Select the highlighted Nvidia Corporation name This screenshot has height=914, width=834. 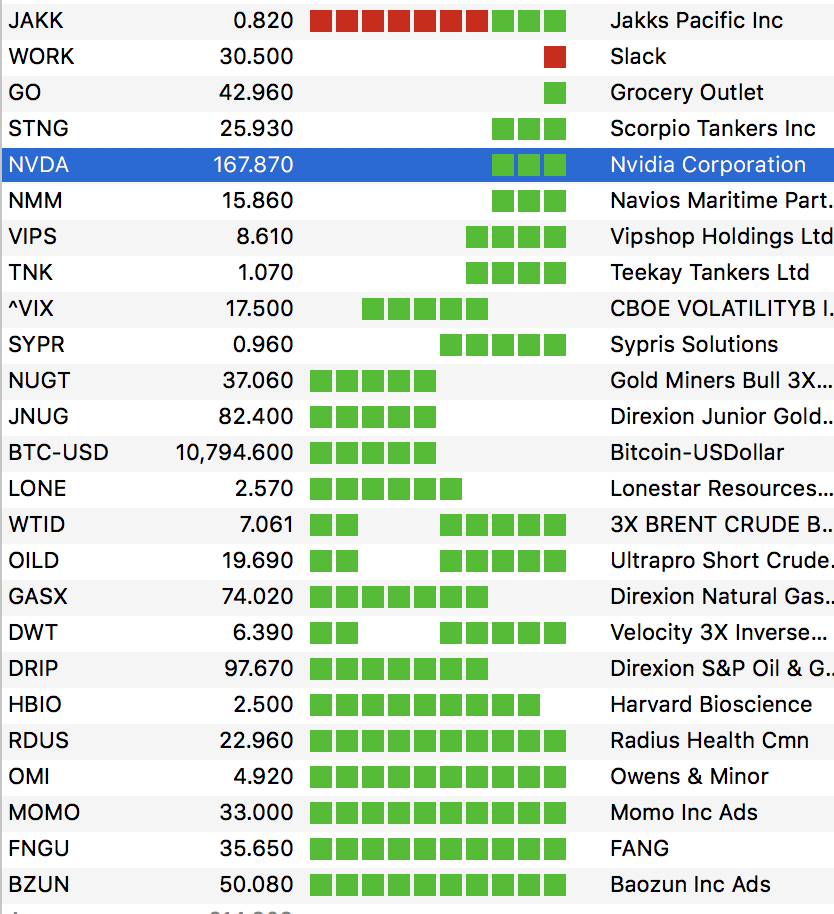pos(708,165)
